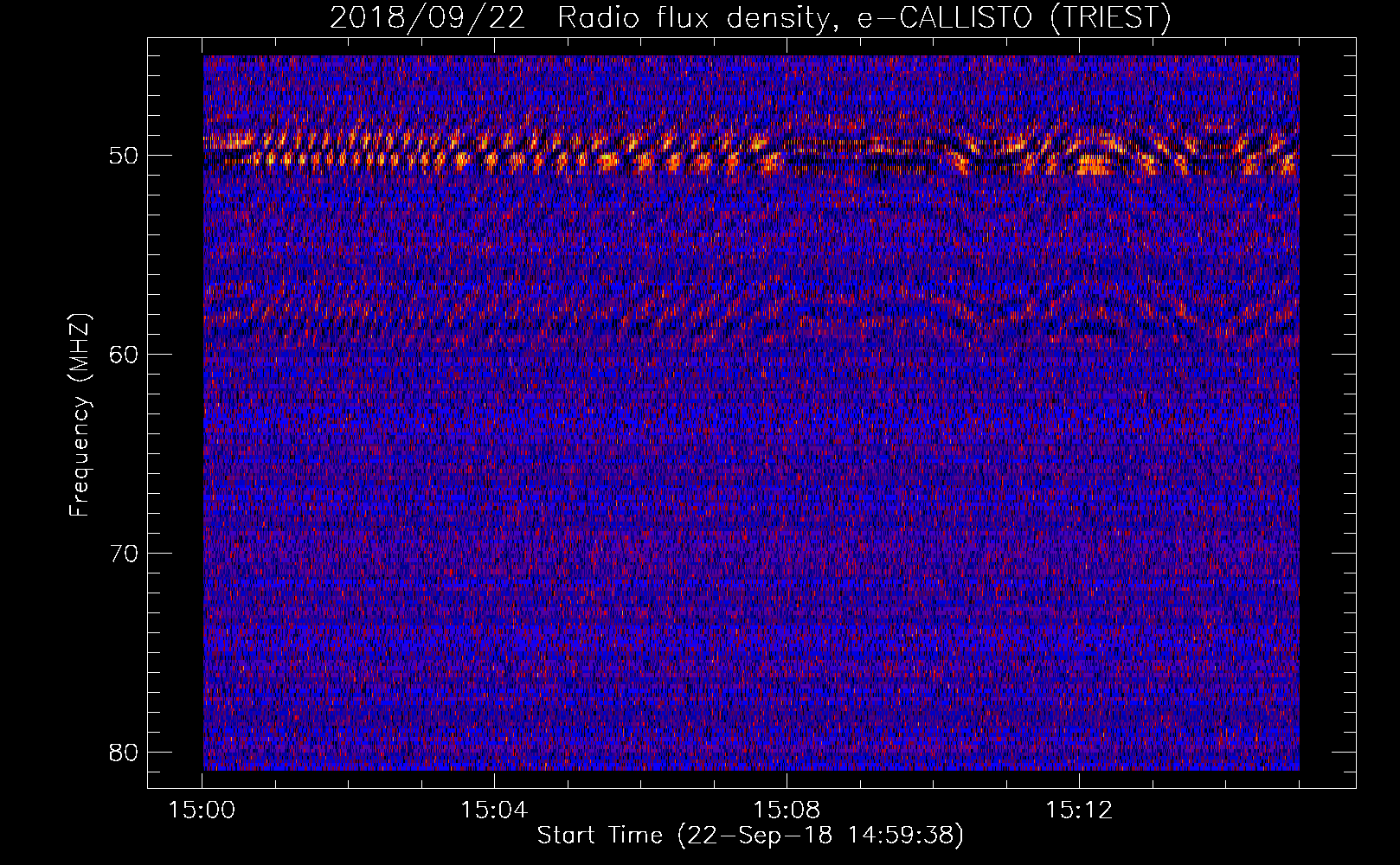Click the 80 frequency tick label
The height and width of the screenshot is (865, 1400).
coord(125,752)
